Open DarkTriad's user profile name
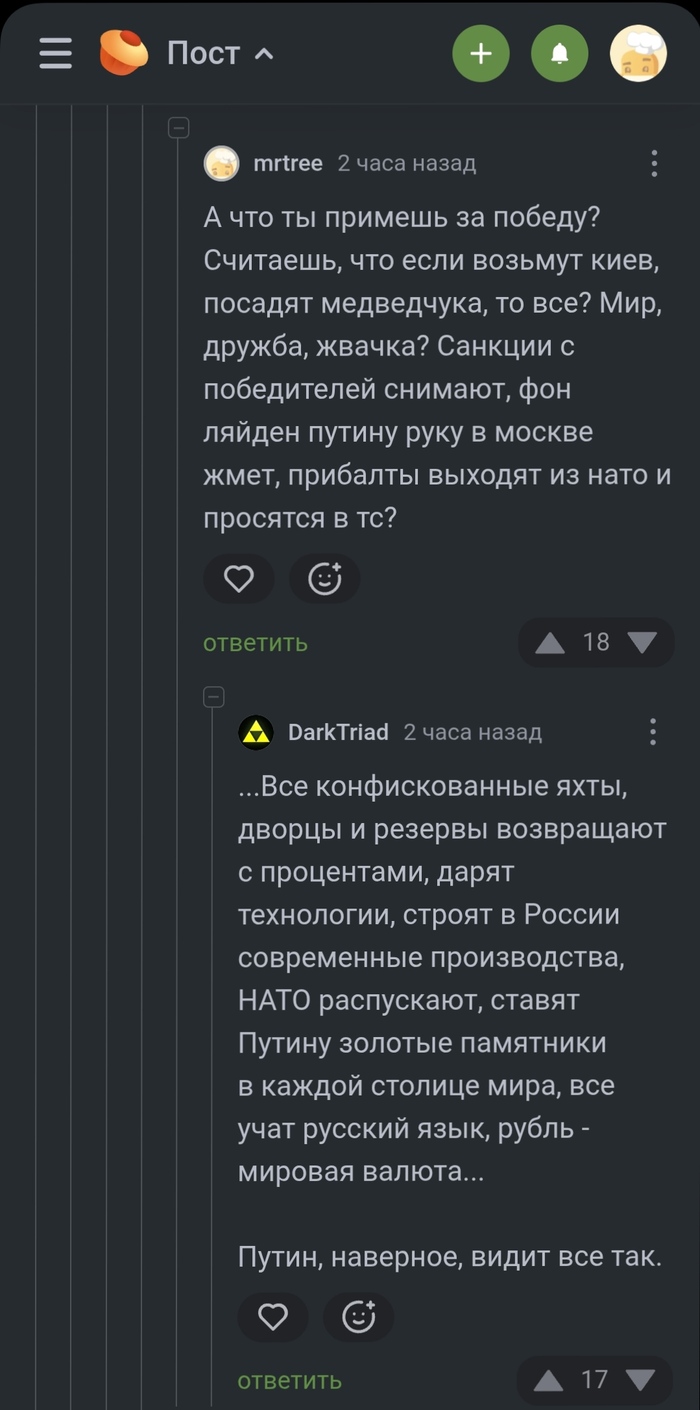The image size is (700, 1410). pos(338,732)
